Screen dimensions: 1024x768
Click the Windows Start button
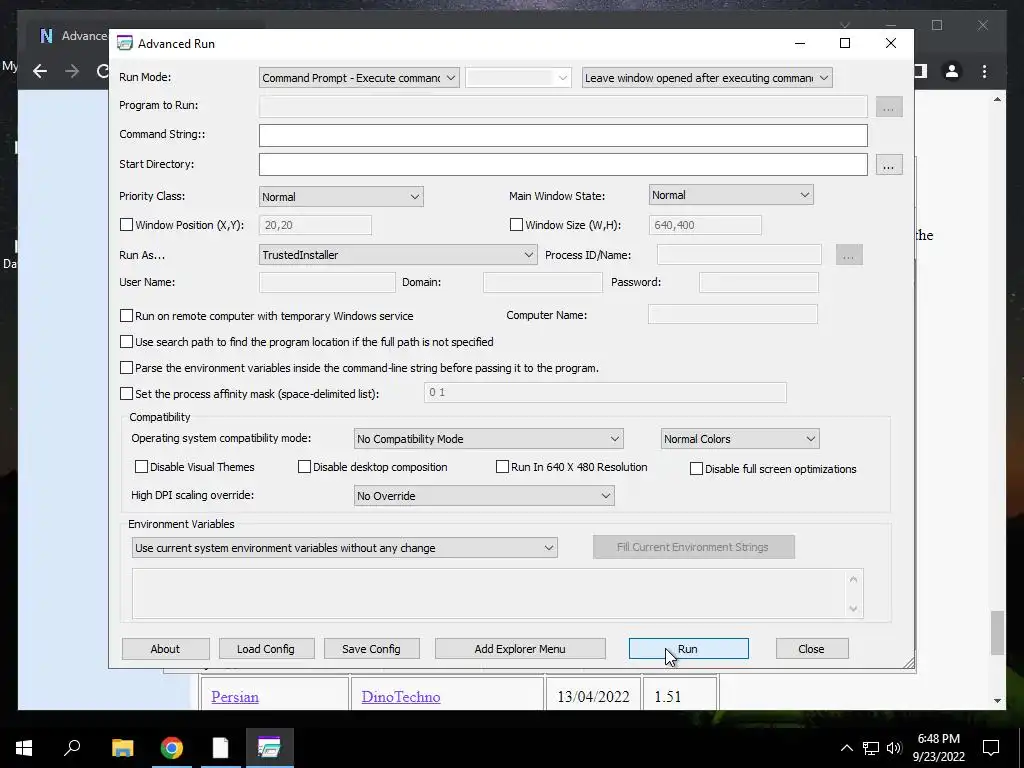[x=24, y=748]
